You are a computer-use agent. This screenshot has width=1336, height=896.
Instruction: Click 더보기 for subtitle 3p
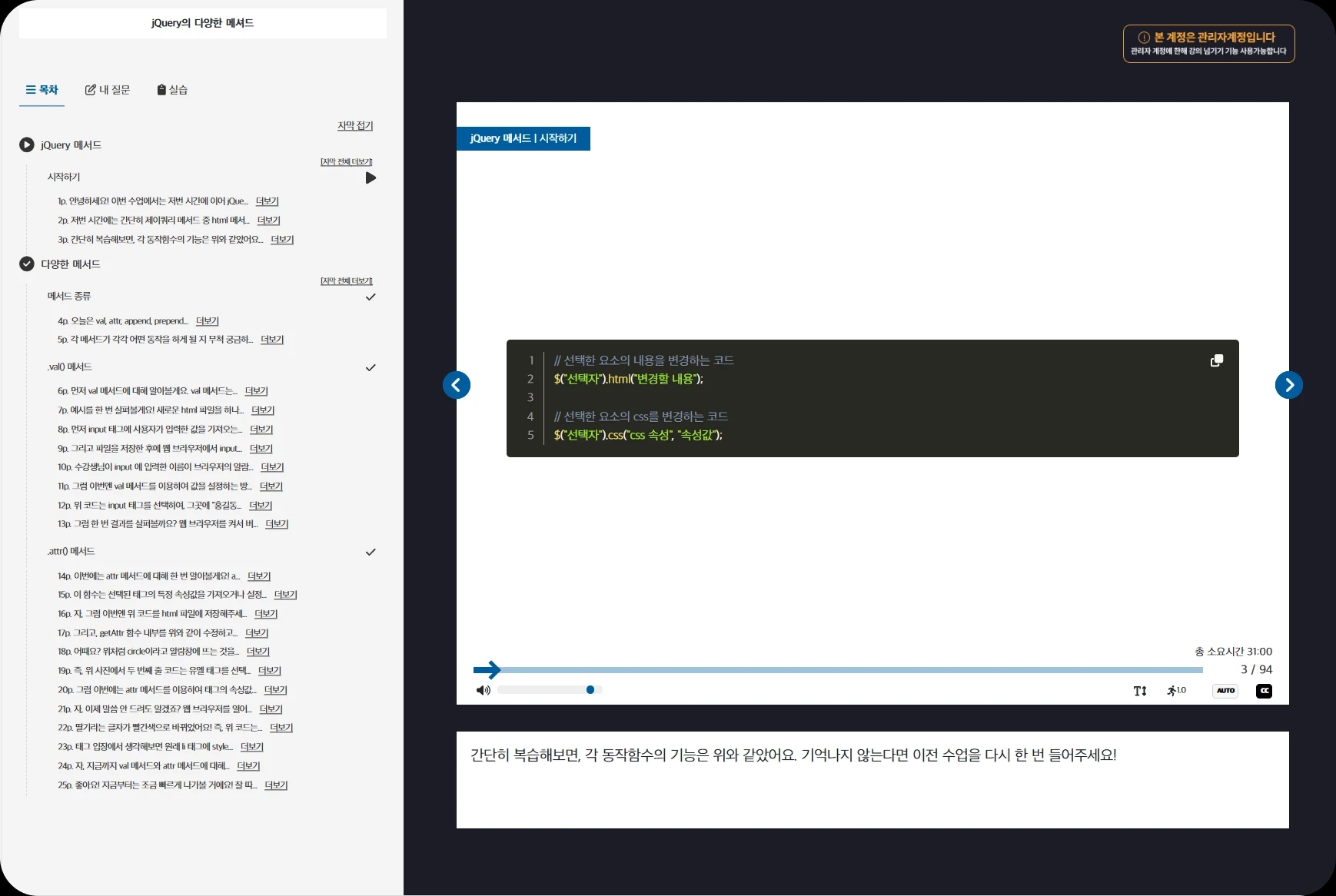point(282,240)
